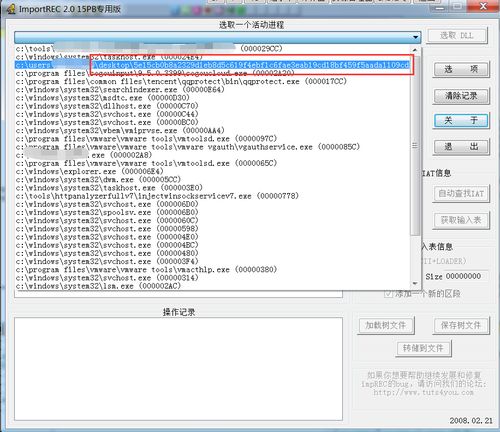The image size is (500, 432).
Task: Click inside the Size value field
Action: (466, 276)
